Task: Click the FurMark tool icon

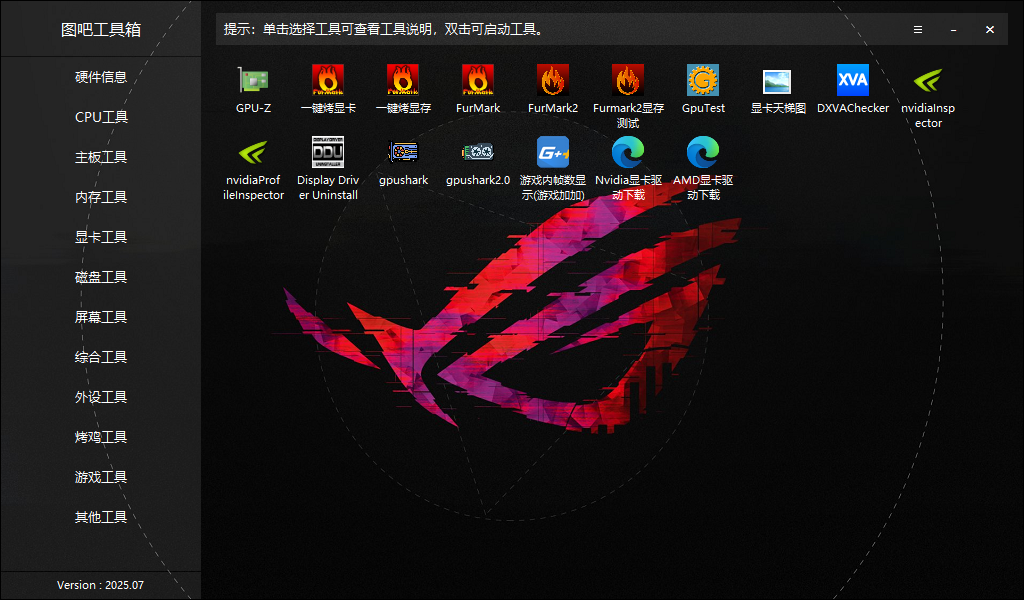Action: pos(478,80)
